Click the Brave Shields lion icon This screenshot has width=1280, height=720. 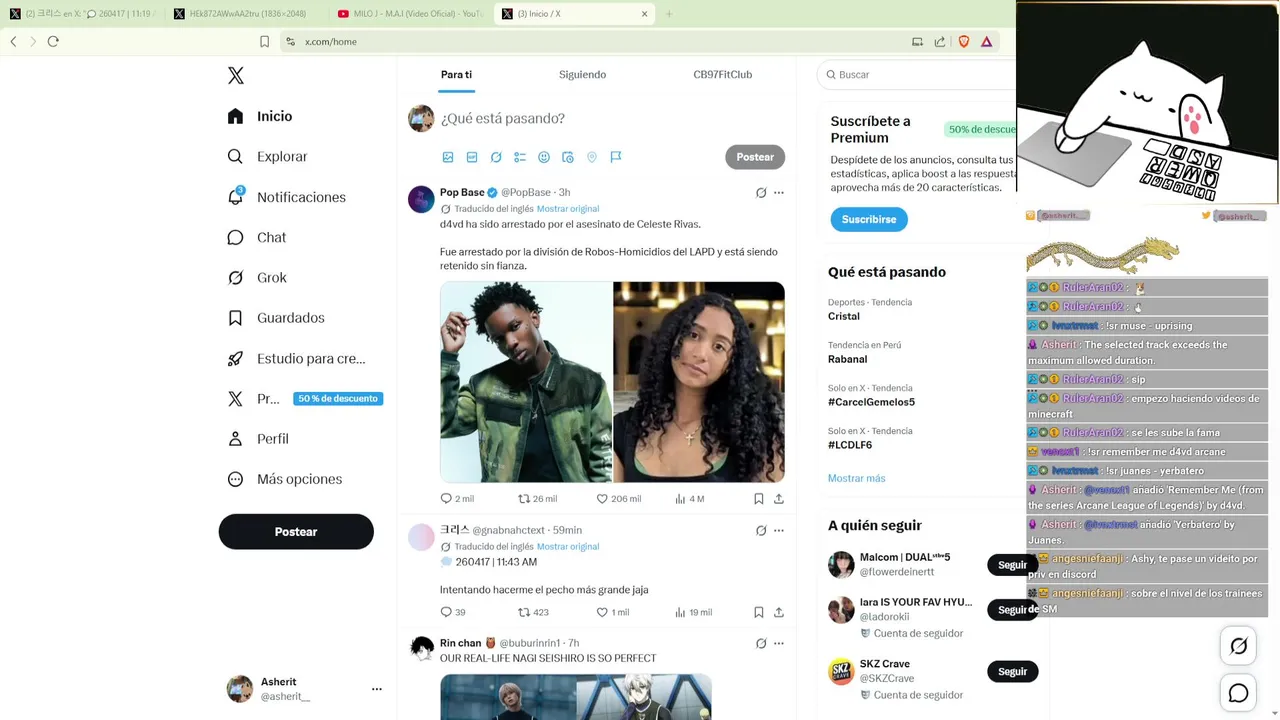coord(964,42)
